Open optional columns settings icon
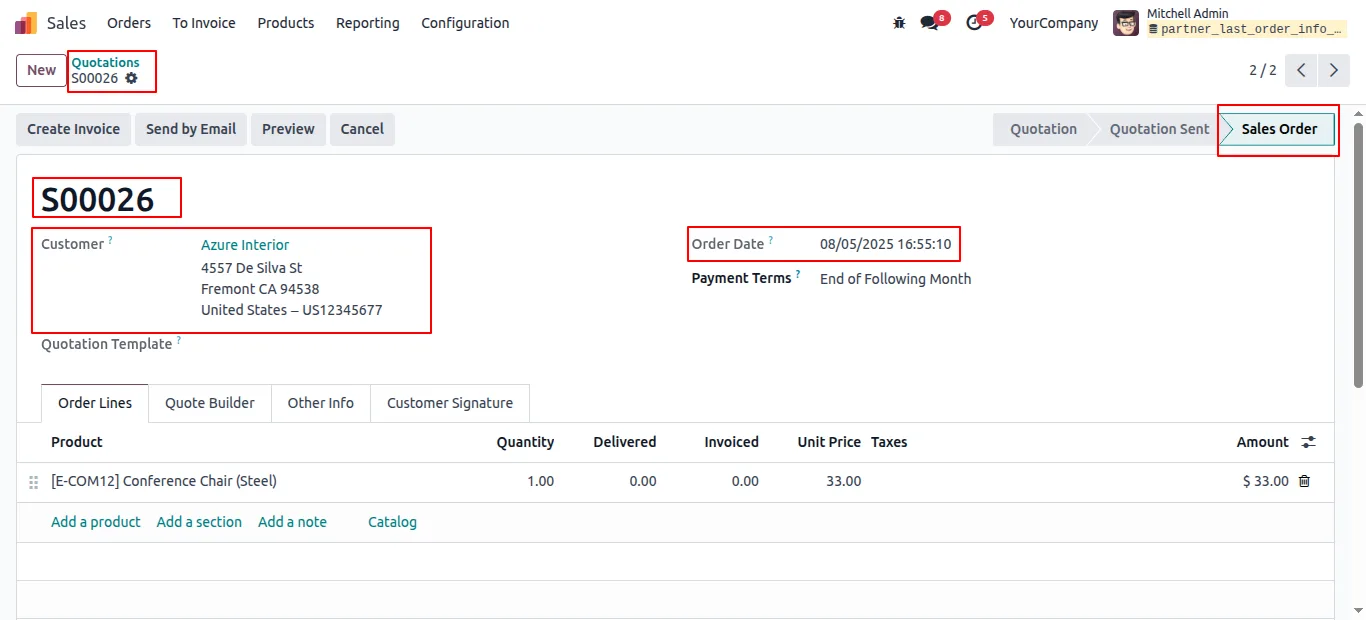The image size is (1366, 620). 1308,442
